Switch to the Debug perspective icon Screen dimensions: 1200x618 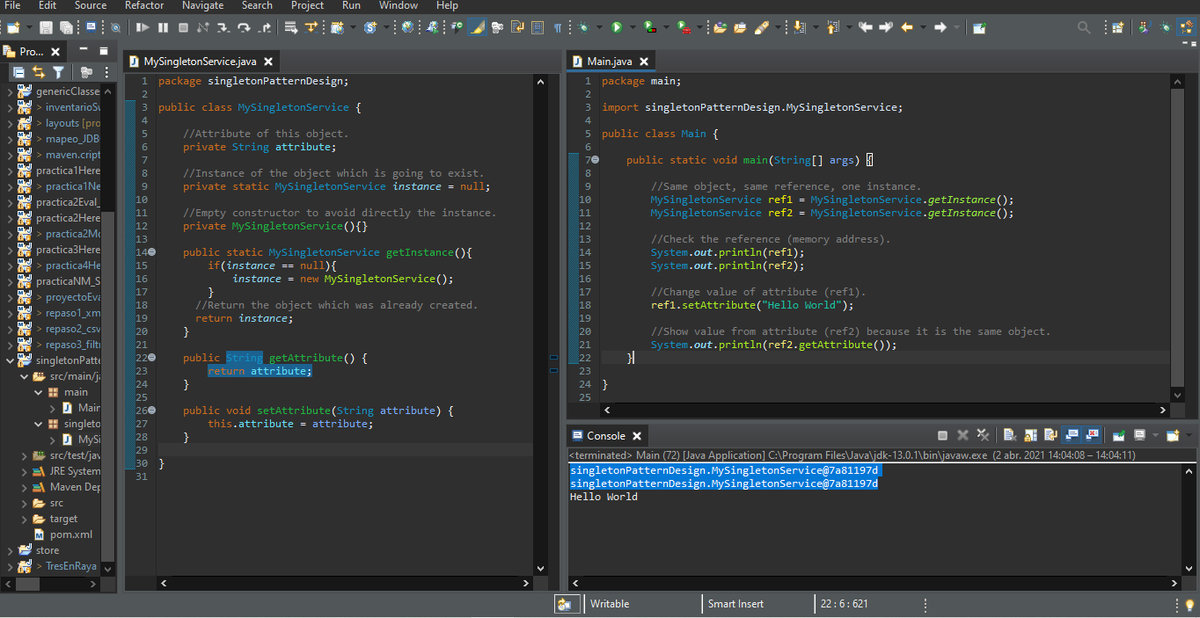1166,27
